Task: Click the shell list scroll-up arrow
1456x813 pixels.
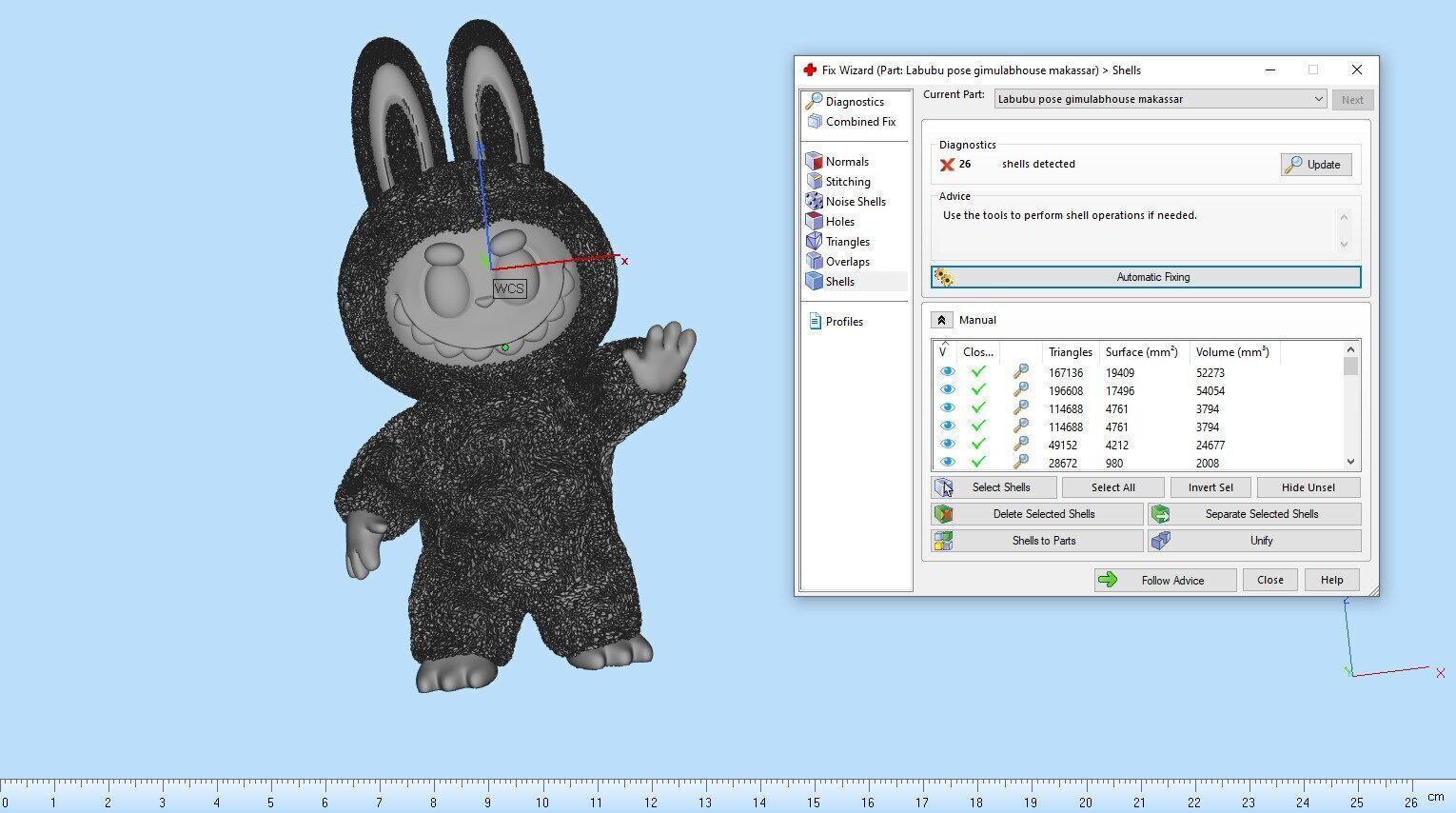Action: (1350, 348)
